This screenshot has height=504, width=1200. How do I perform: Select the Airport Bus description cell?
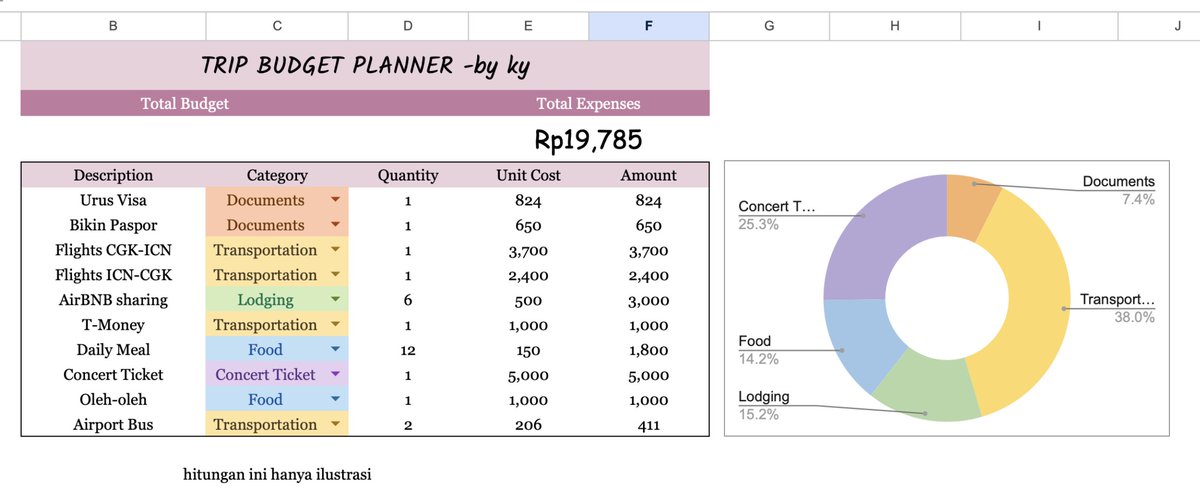click(x=113, y=425)
